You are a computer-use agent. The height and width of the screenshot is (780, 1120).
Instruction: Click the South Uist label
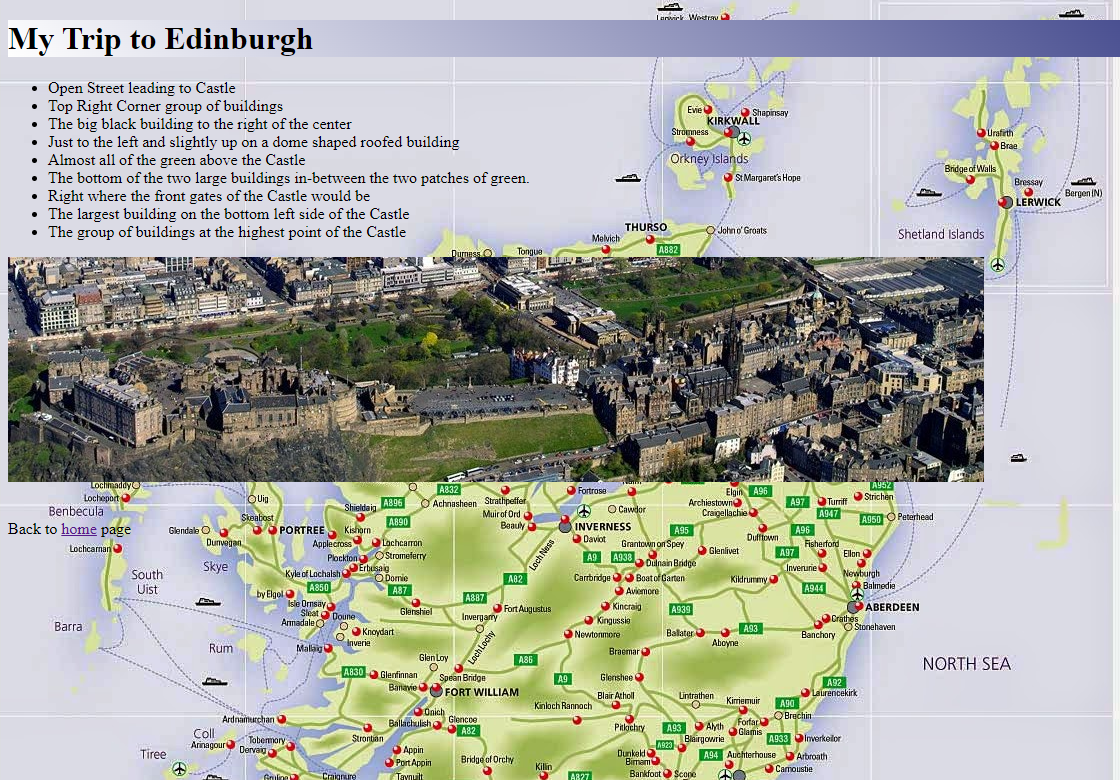(x=147, y=582)
